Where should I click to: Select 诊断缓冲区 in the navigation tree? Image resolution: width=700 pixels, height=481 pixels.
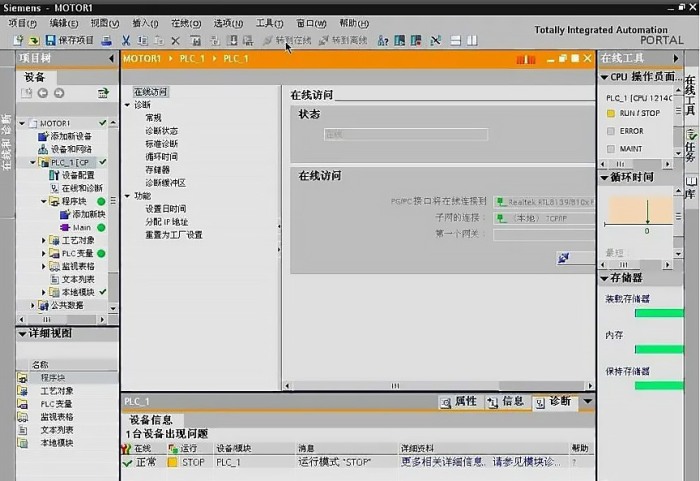(x=166, y=183)
